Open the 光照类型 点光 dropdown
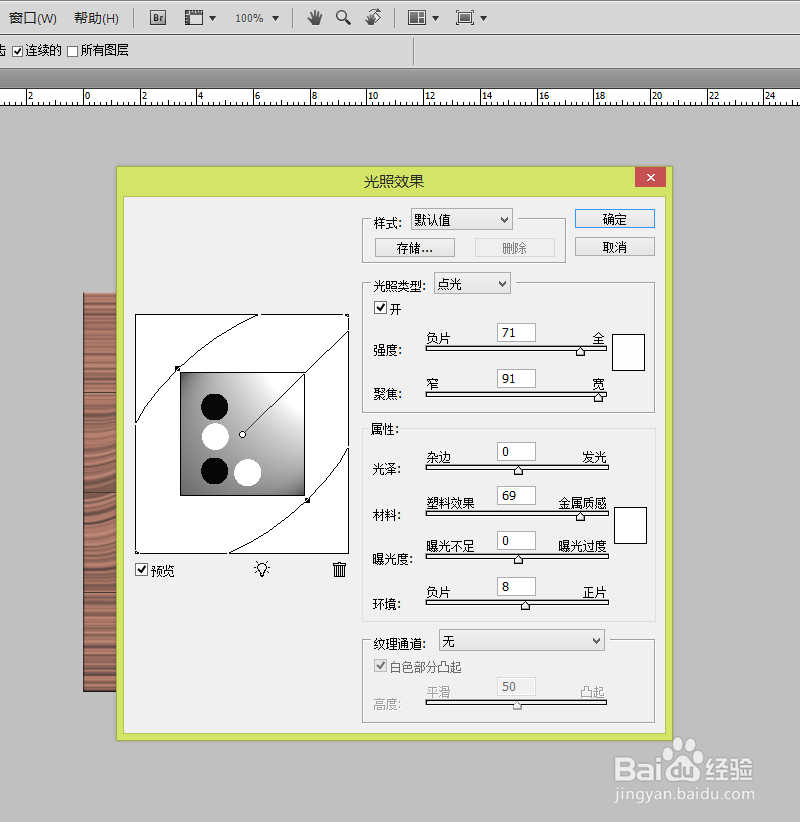This screenshot has width=800, height=822. (472, 284)
